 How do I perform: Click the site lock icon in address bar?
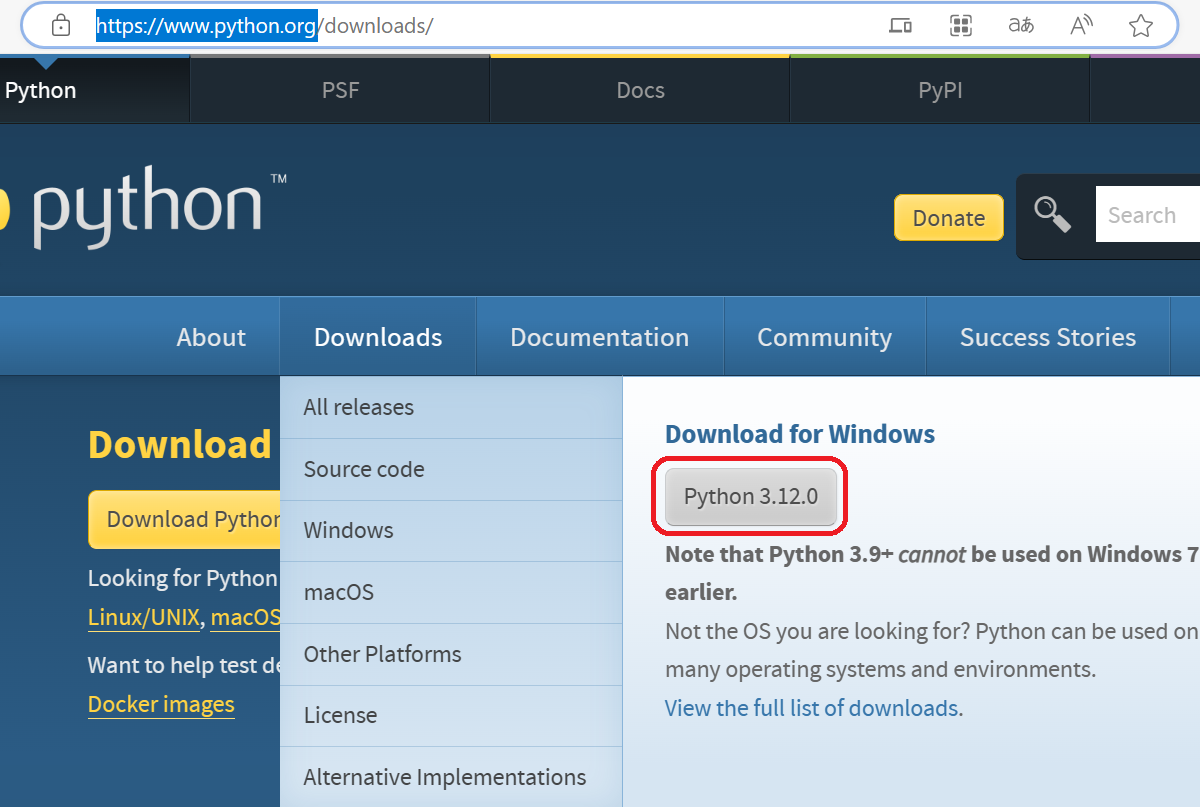pos(61,25)
